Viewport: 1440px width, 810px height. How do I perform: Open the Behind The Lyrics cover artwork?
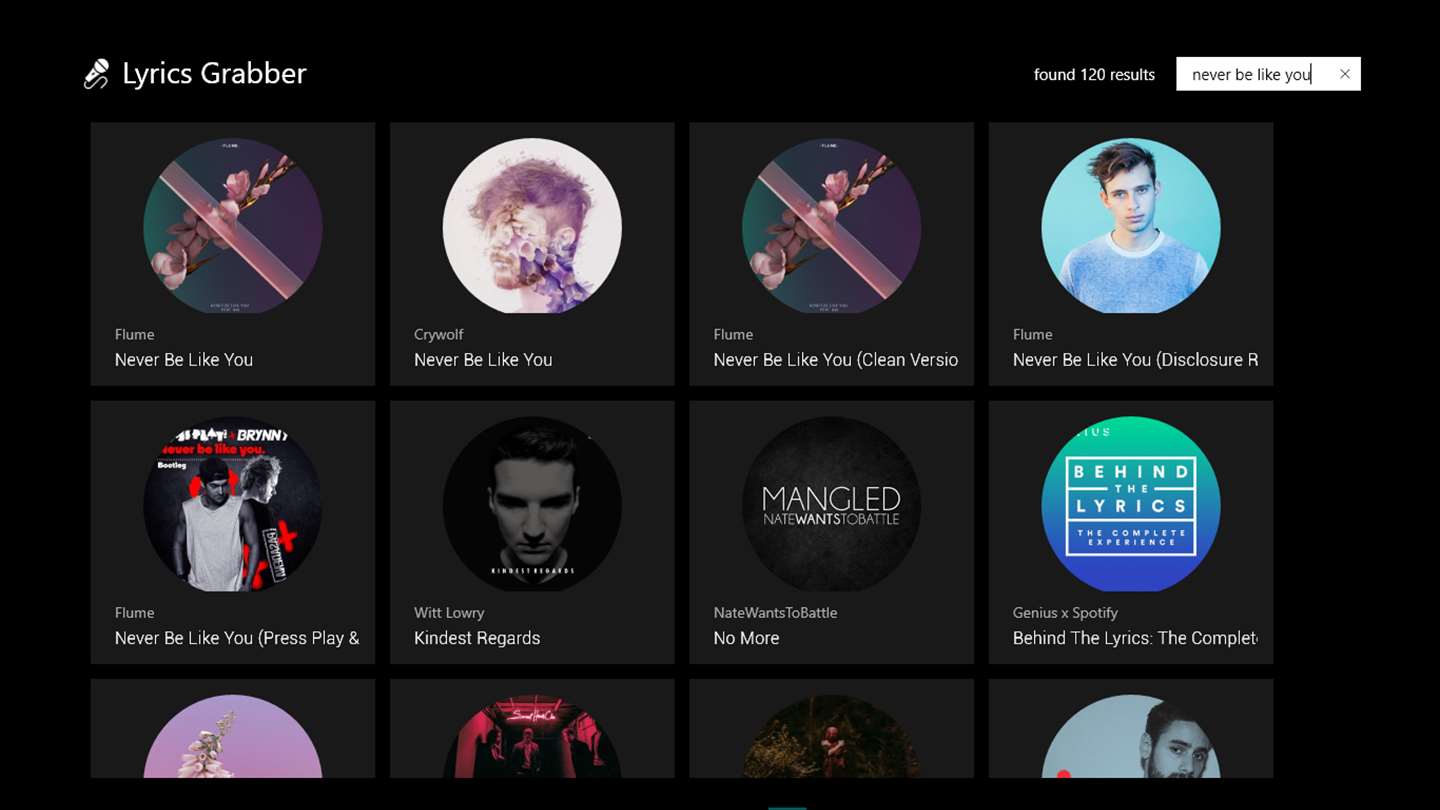tap(1131, 504)
